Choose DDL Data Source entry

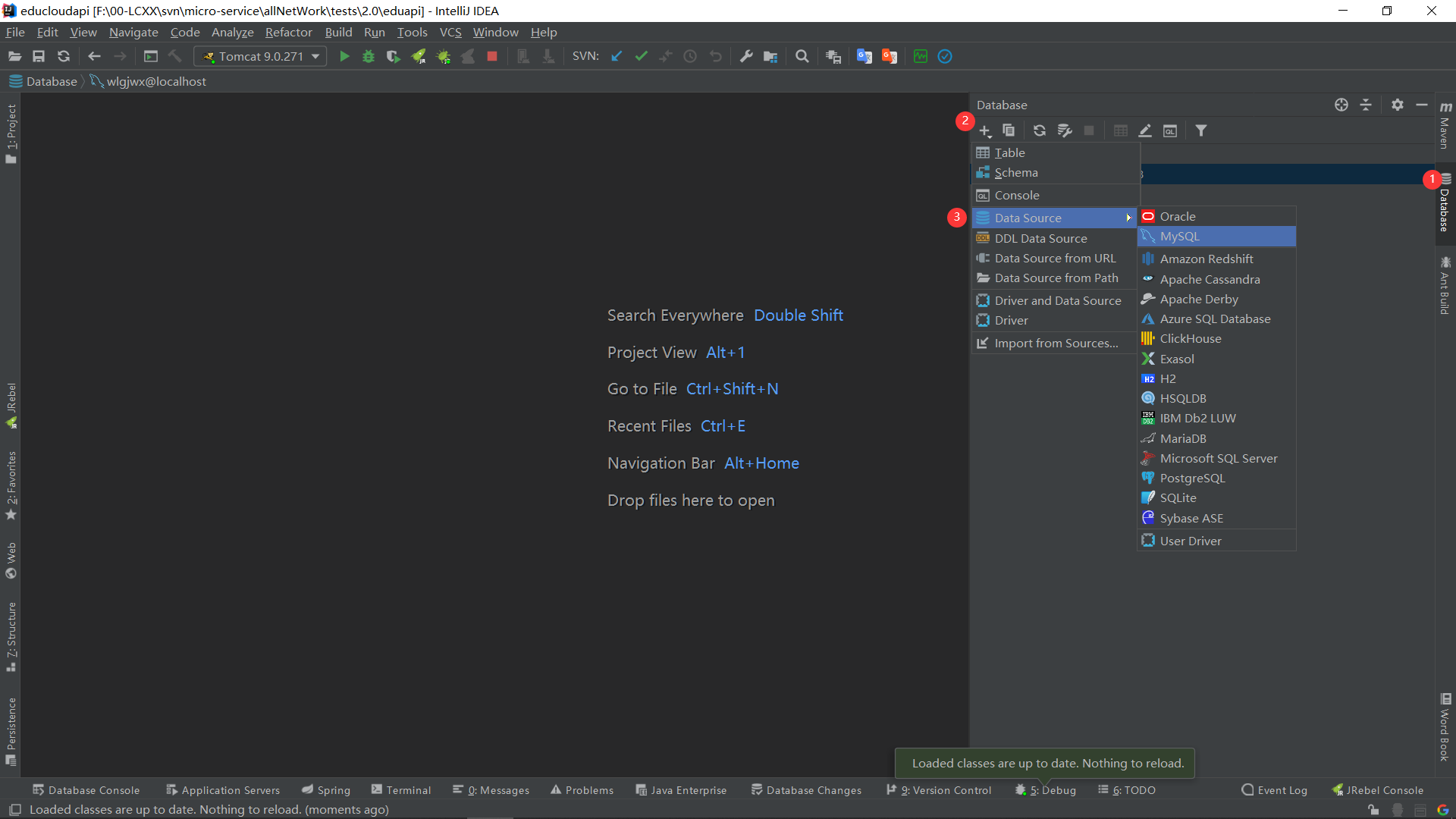coord(1055,239)
